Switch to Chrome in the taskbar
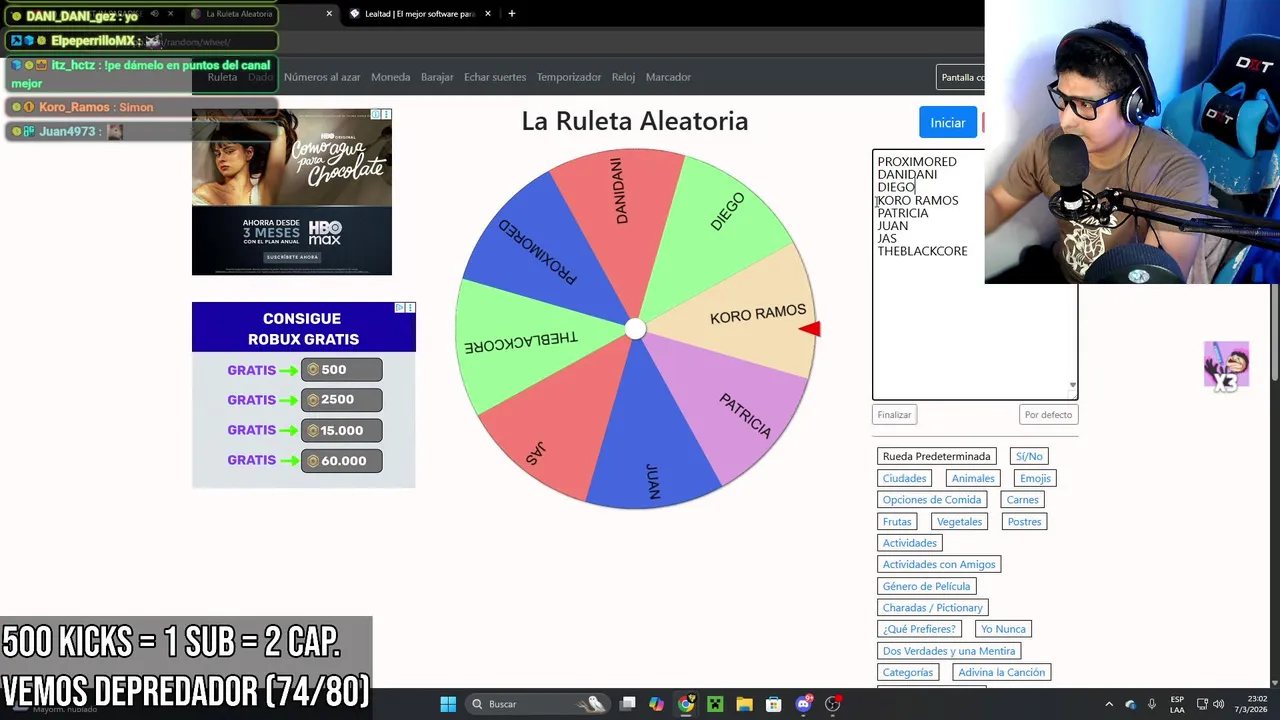This screenshot has width=1280, height=720. tap(686, 704)
